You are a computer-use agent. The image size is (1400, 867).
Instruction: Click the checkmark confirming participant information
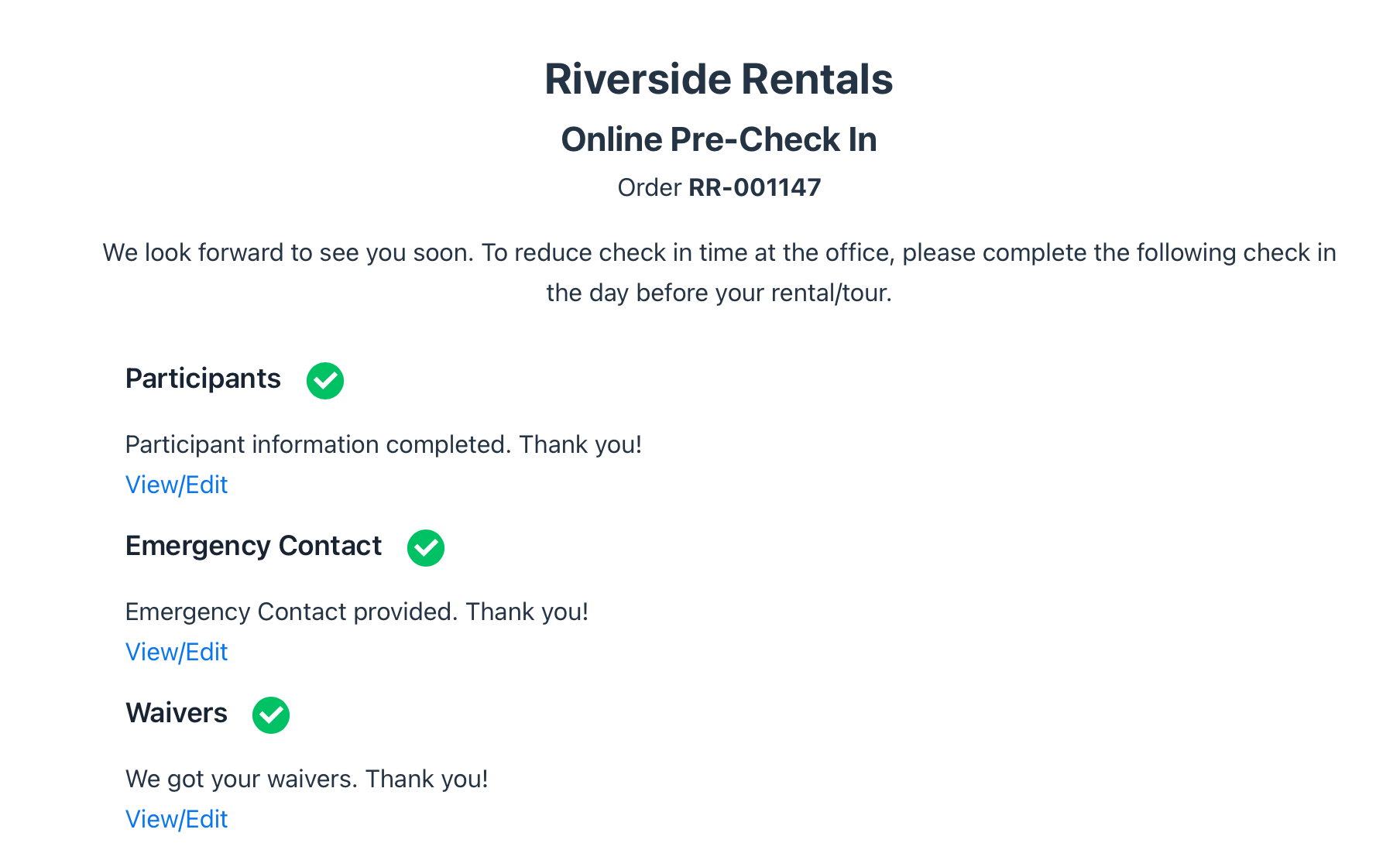click(324, 380)
